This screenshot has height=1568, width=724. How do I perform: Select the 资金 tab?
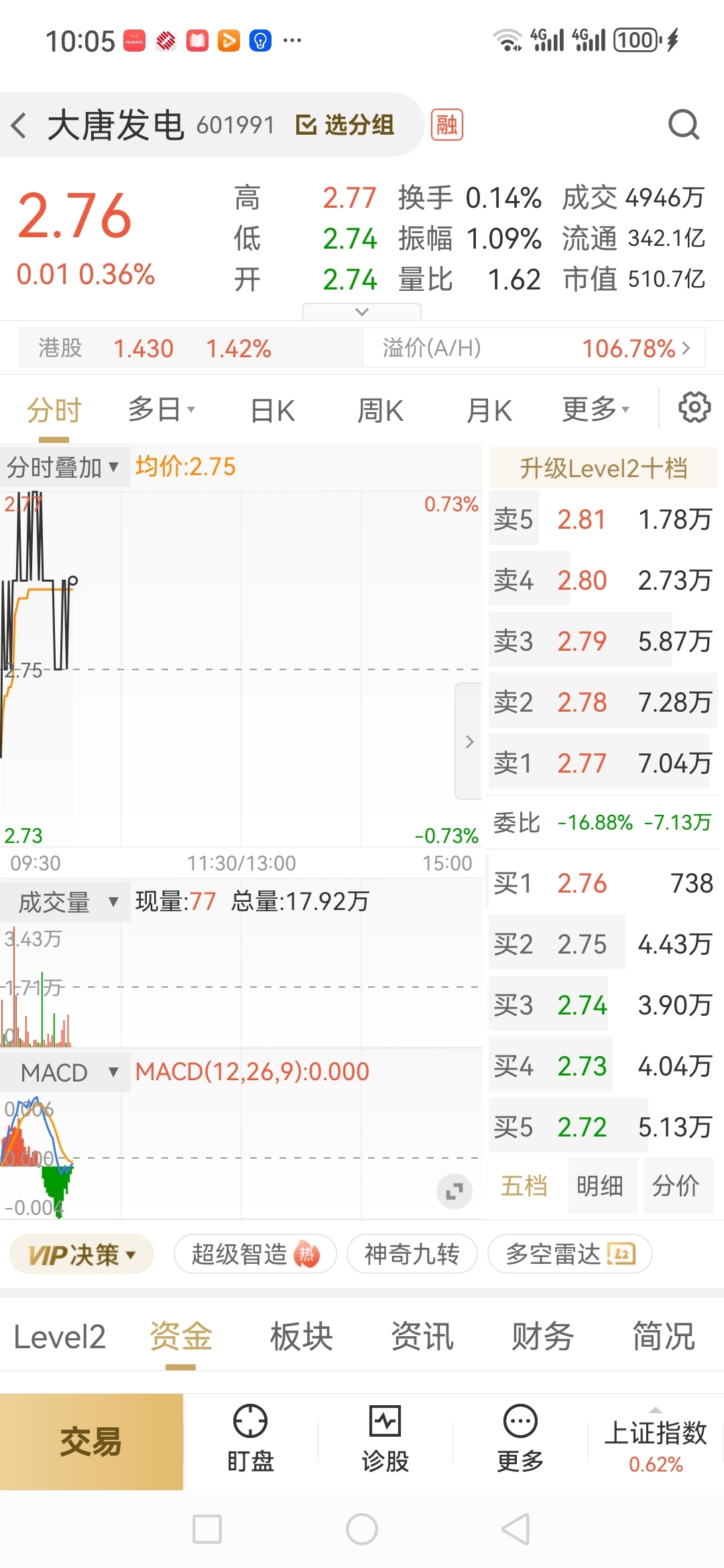click(181, 1337)
